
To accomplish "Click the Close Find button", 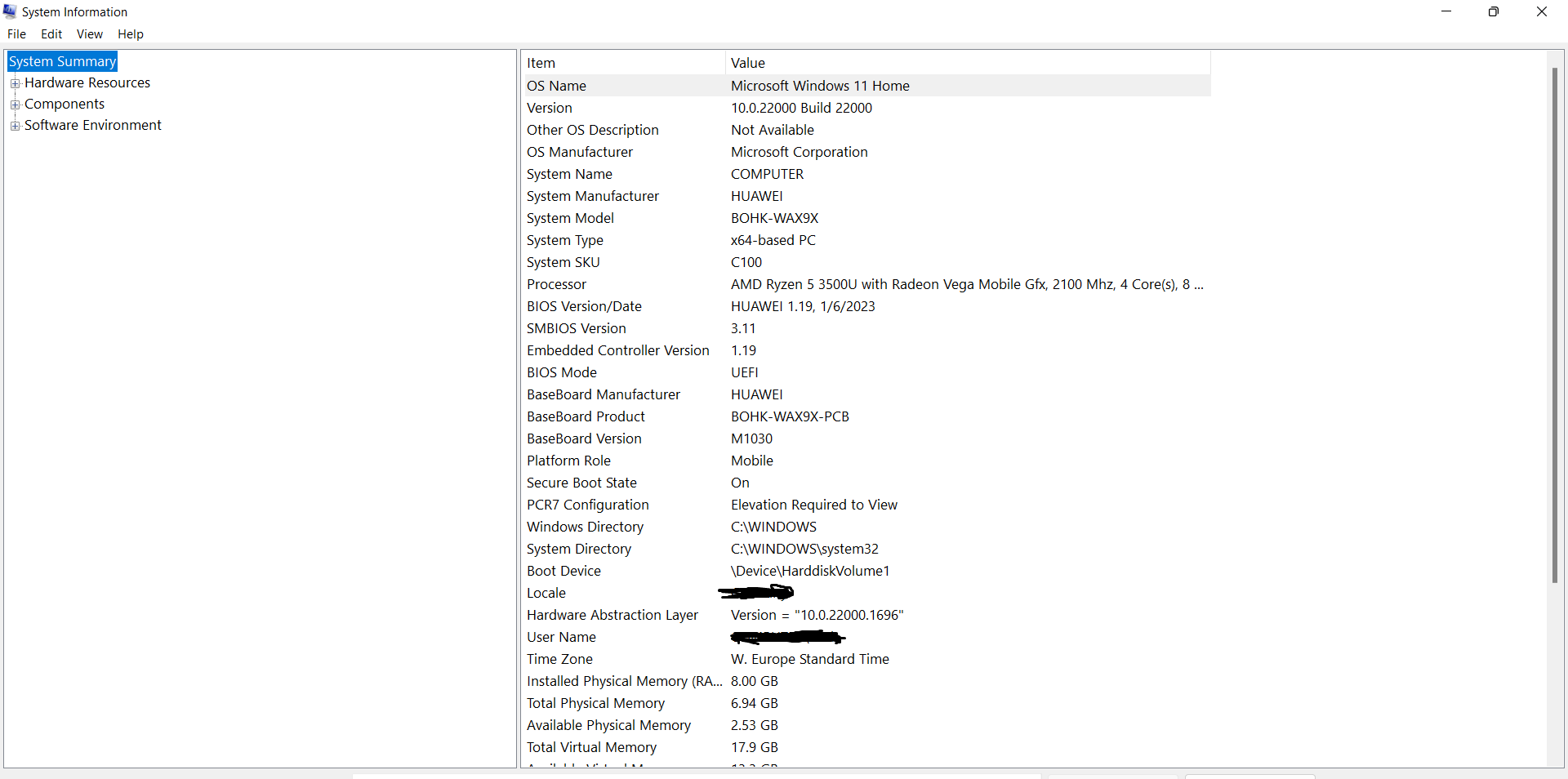I will 1251,777.
